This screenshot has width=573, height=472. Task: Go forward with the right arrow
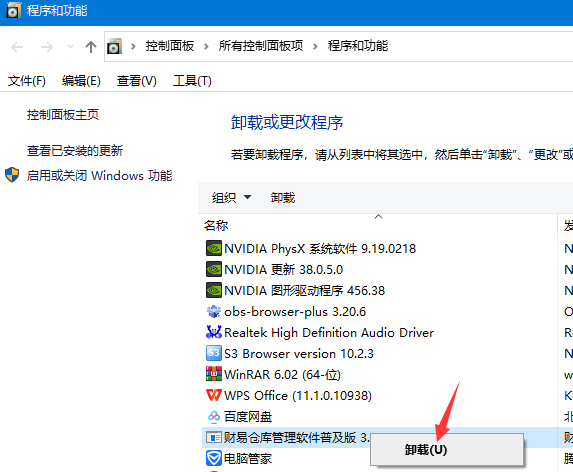[46, 47]
